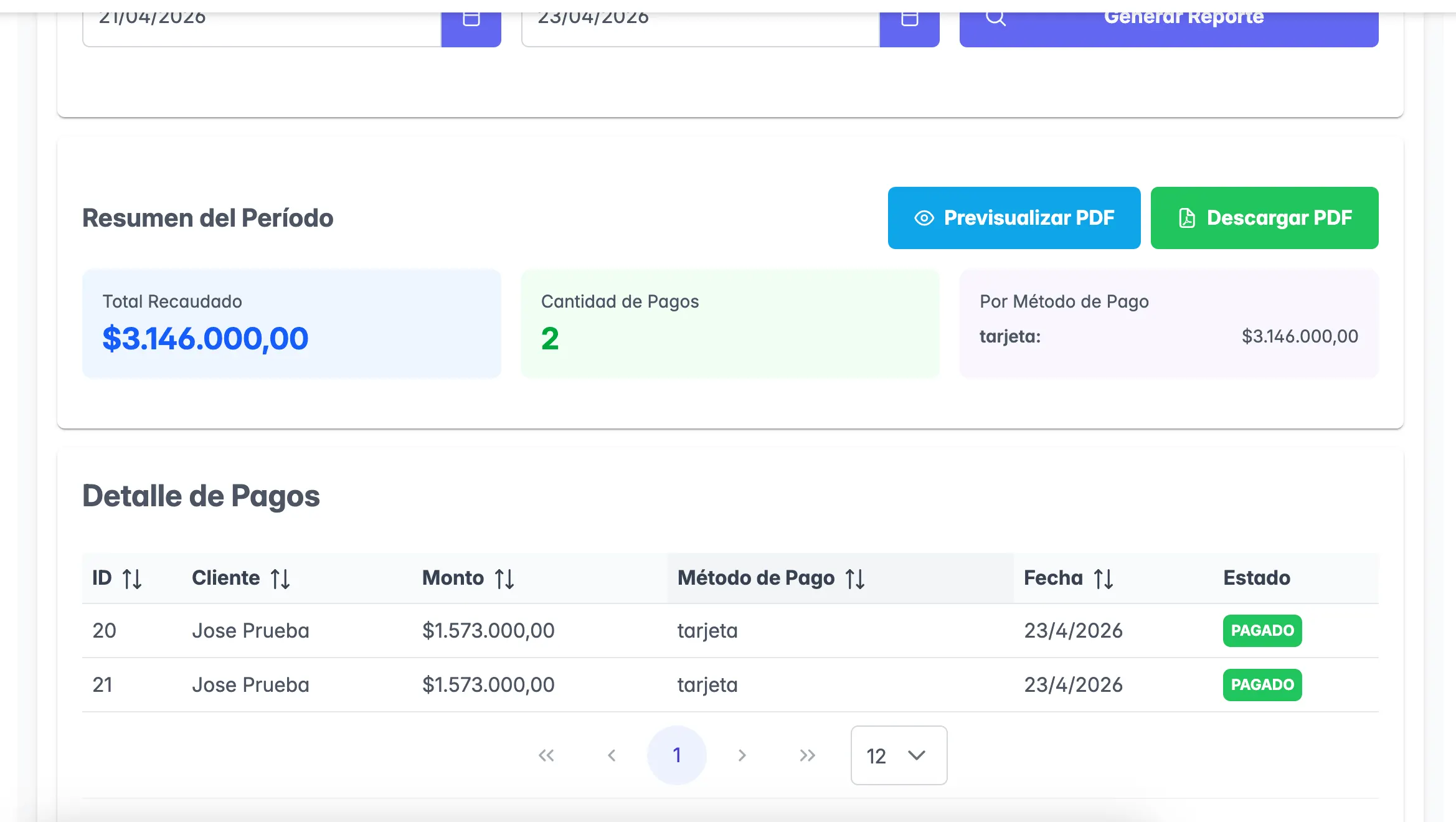Expand the rows-per-page dropdown showing 12
Image resolution: width=1456 pixels, height=822 pixels.
pyautogui.click(x=899, y=755)
